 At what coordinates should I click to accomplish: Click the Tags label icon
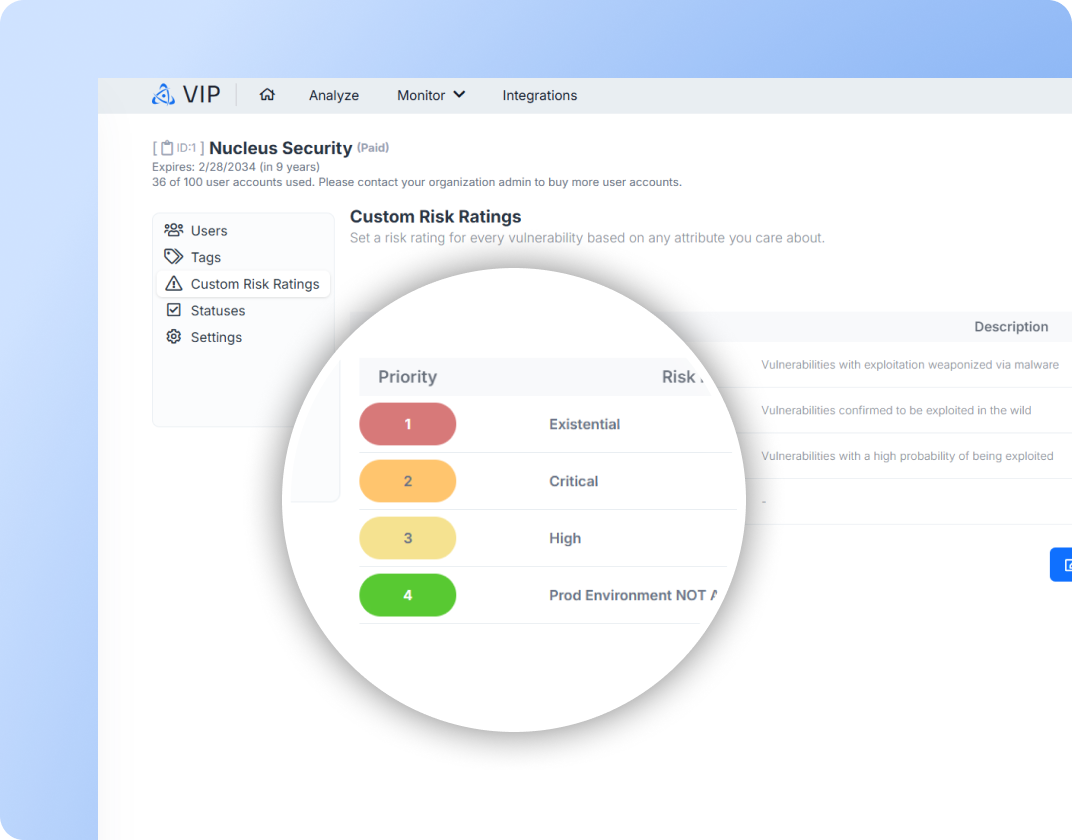pyautogui.click(x=174, y=256)
